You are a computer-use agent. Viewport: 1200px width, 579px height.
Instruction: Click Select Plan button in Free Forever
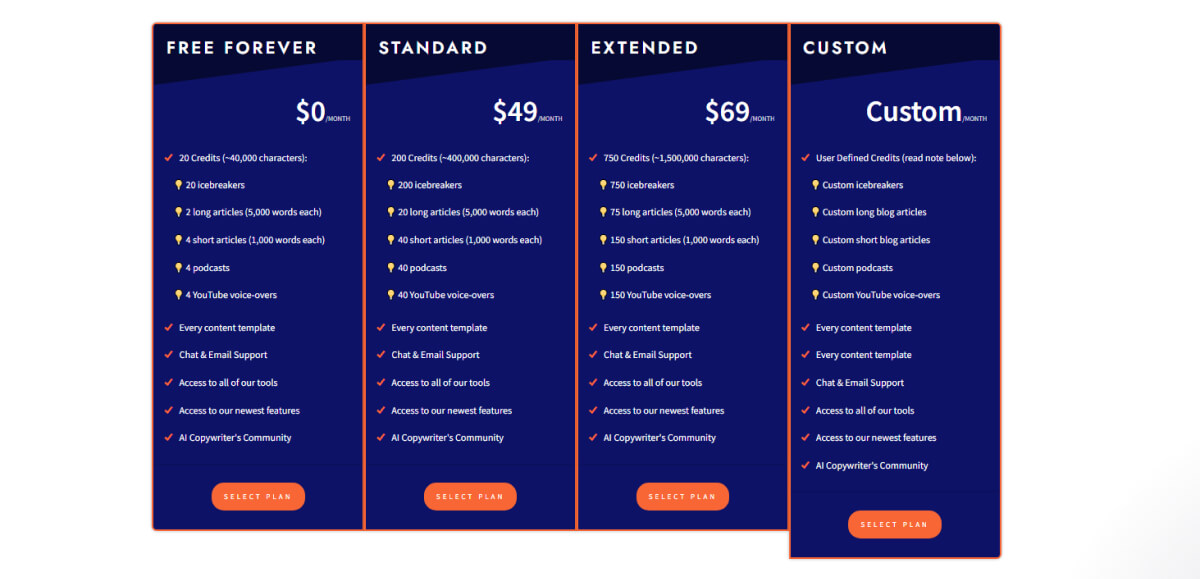tap(257, 496)
